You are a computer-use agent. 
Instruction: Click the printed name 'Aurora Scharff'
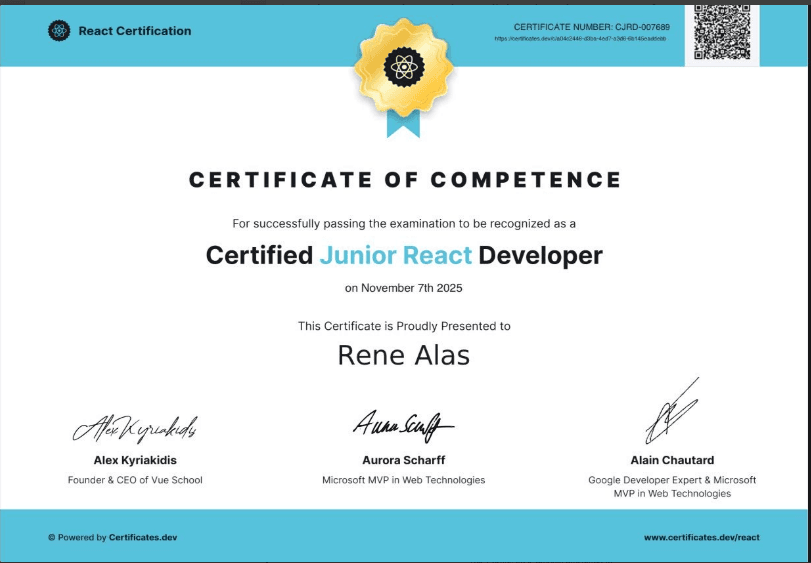tap(404, 460)
